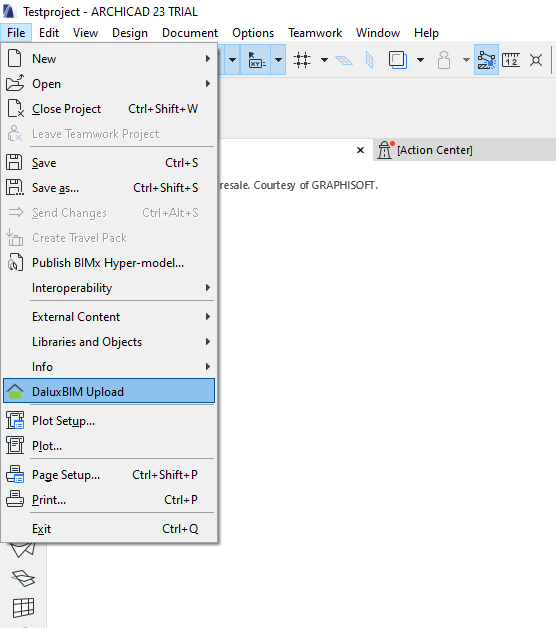
Task: Click the Save floppy disk icon
Action: tap(14, 162)
